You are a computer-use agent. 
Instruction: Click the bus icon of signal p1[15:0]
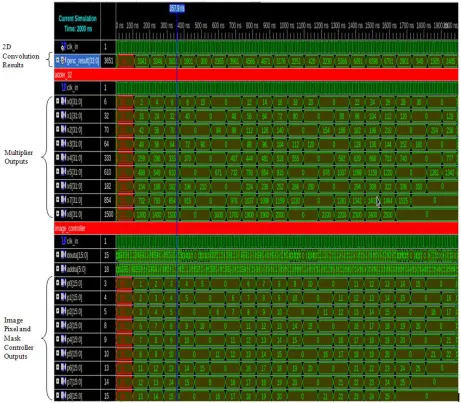point(63,298)
